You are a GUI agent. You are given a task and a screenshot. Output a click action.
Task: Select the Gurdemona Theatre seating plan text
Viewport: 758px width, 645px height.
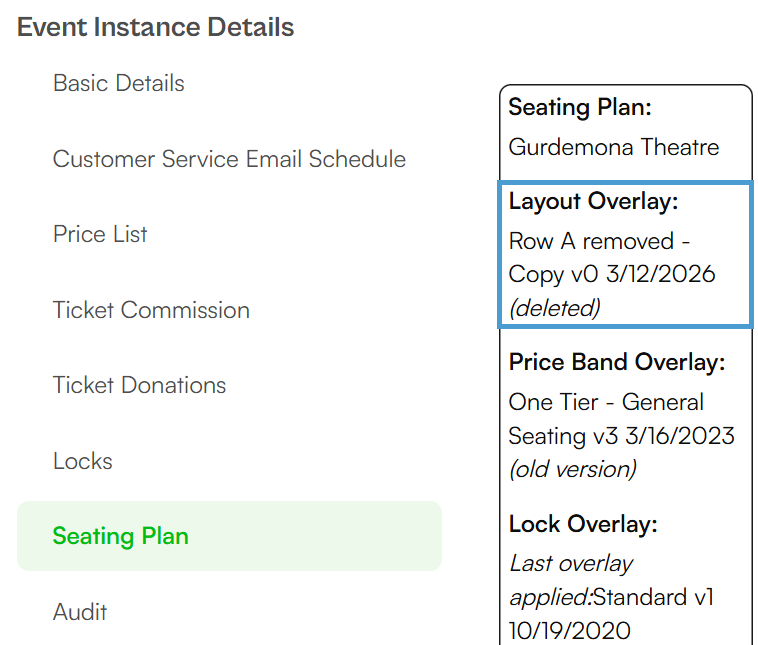point(614,147)
